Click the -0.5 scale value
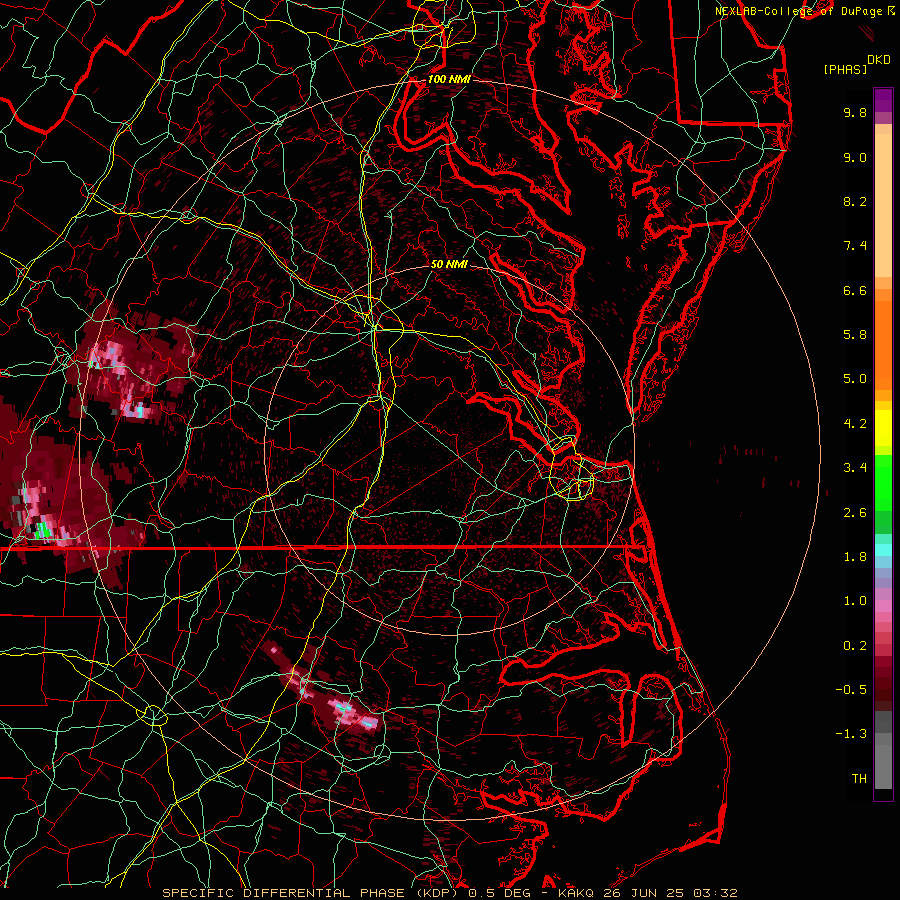Image resolution: width=900 pixels, height=900 pixels. tap(851, 690)
